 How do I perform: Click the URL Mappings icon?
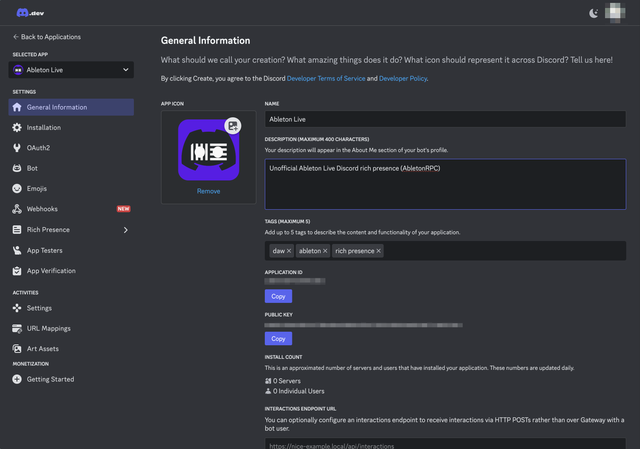17,328
